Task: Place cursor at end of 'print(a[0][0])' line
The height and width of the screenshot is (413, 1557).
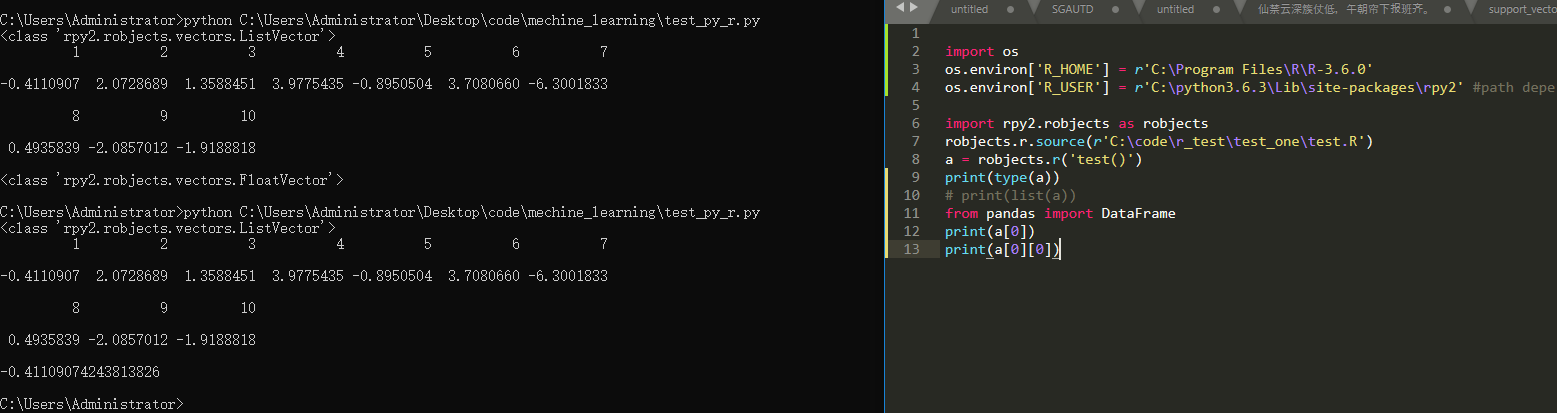Action: pos(1059,249)
